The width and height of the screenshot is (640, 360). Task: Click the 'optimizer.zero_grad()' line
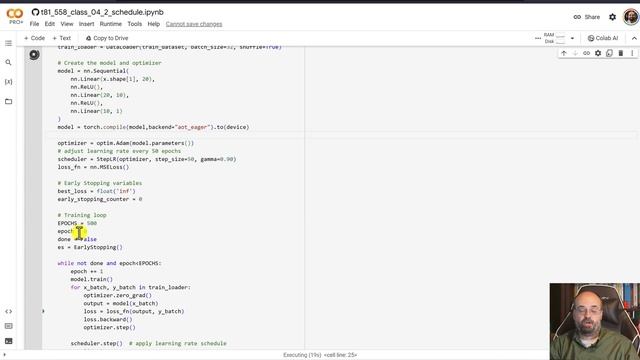(118, 296)
